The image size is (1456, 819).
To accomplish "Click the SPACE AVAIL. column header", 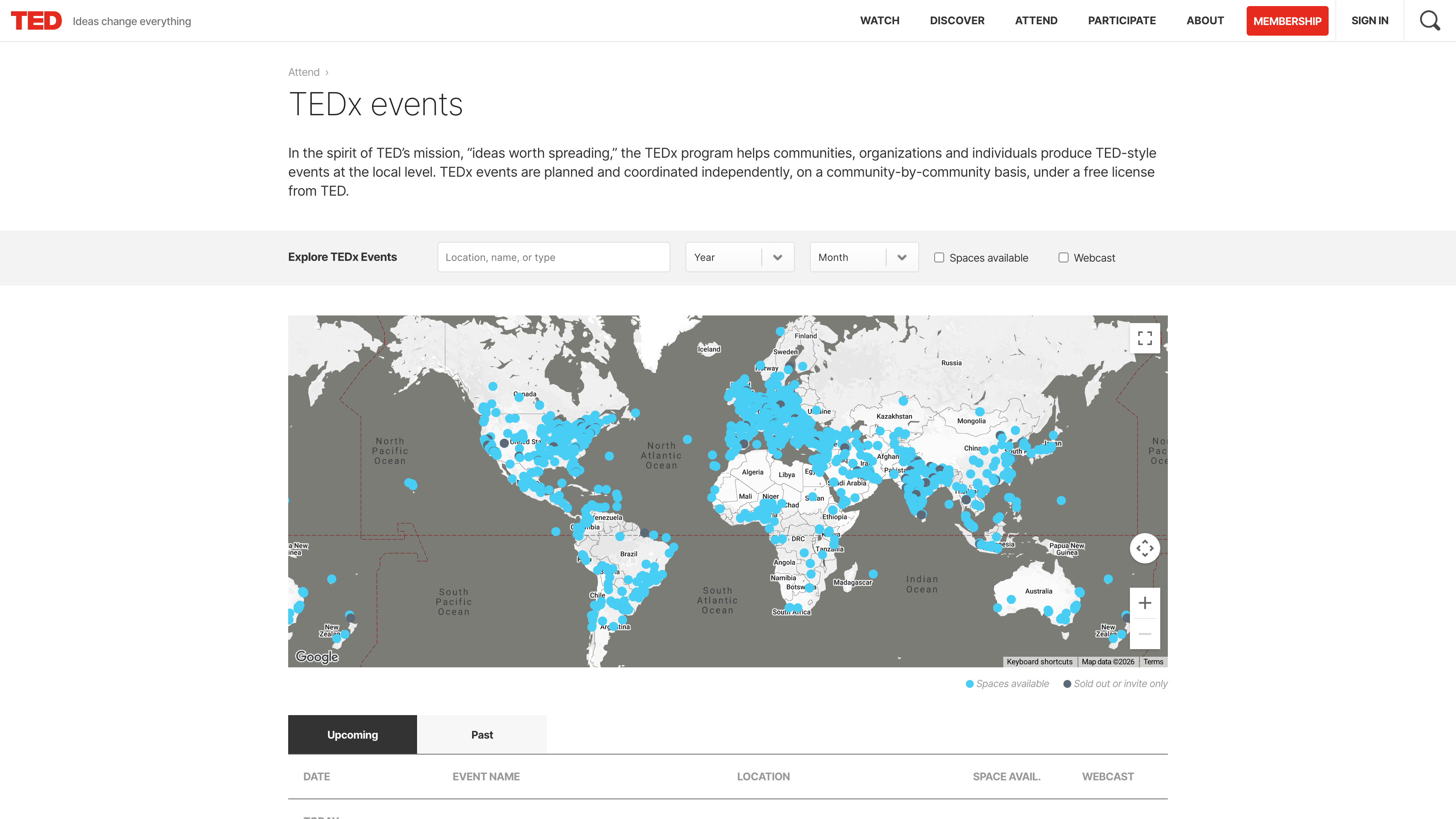I will (x=1007, y=776).
